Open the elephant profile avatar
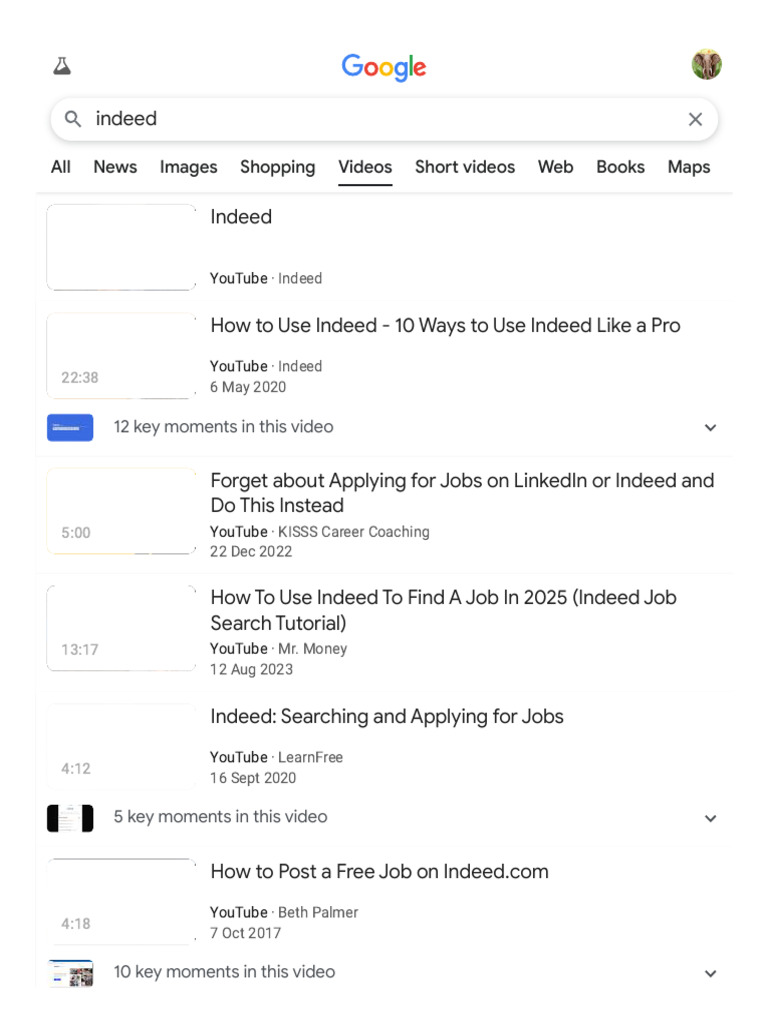768x1024 pixels. click(x=706, y=65)
